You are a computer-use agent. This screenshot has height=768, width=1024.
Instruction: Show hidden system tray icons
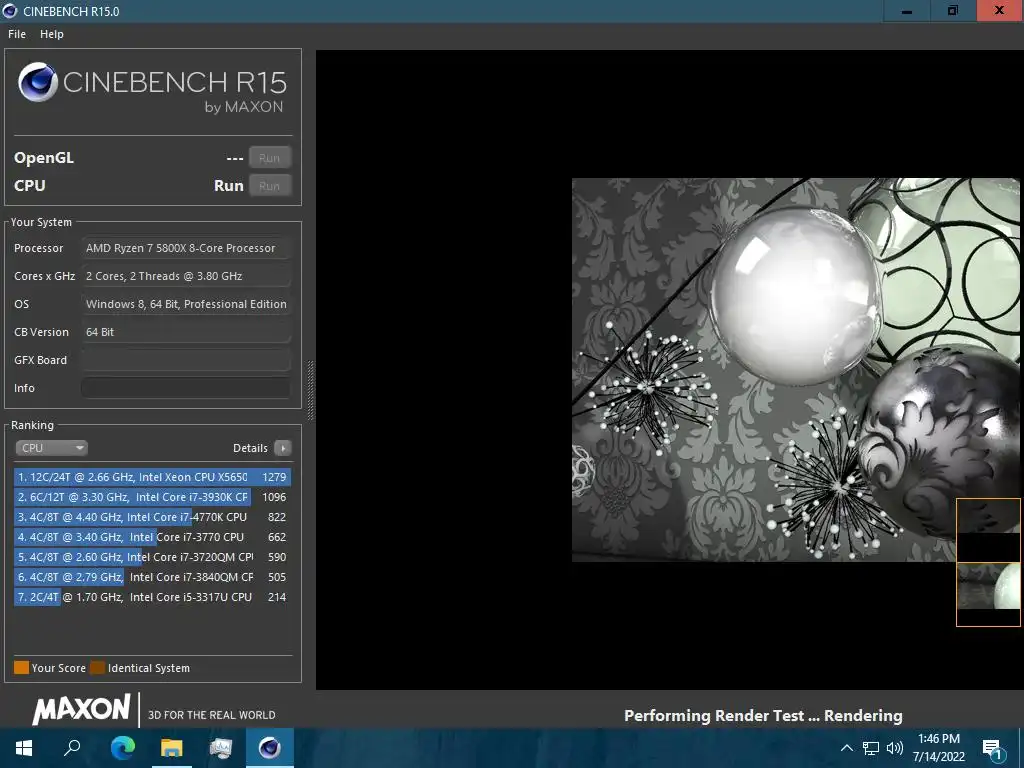point(846,748)
